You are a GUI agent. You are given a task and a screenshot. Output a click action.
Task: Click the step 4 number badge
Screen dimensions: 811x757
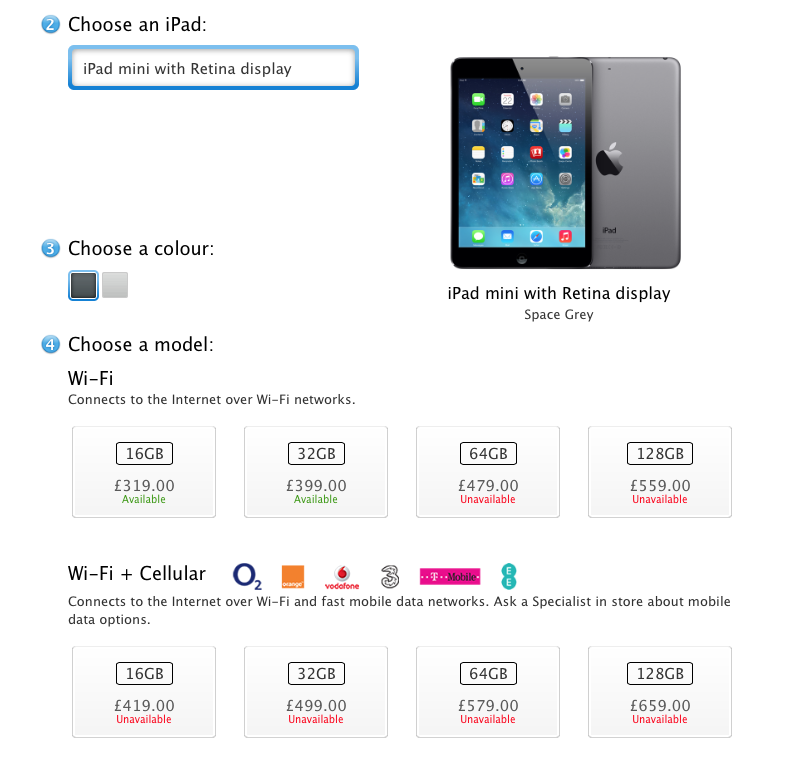tap(51, 344)
